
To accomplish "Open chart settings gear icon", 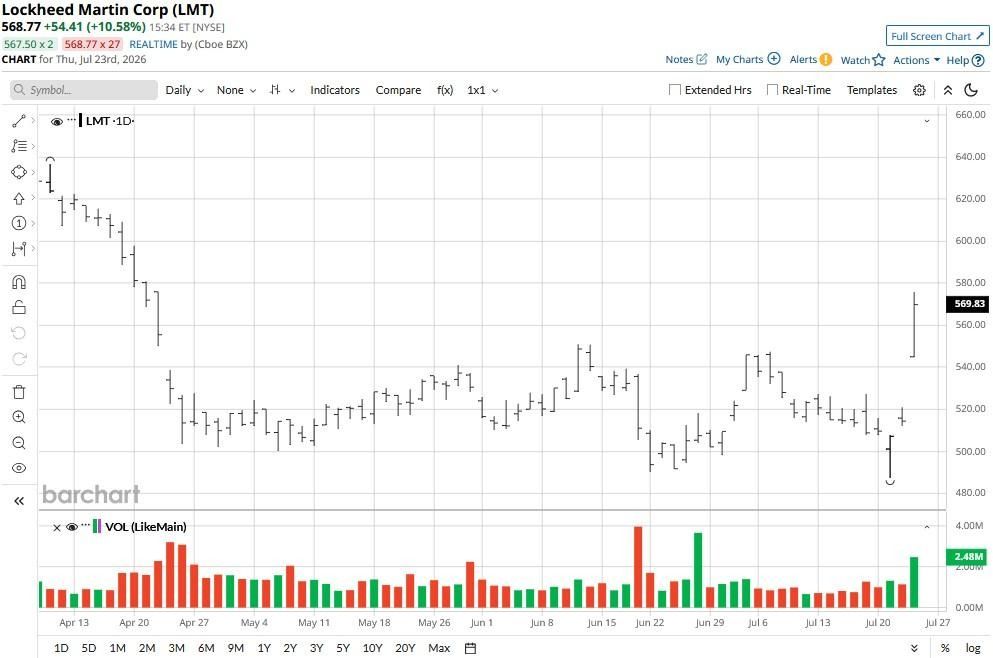I will click(919, 90).
